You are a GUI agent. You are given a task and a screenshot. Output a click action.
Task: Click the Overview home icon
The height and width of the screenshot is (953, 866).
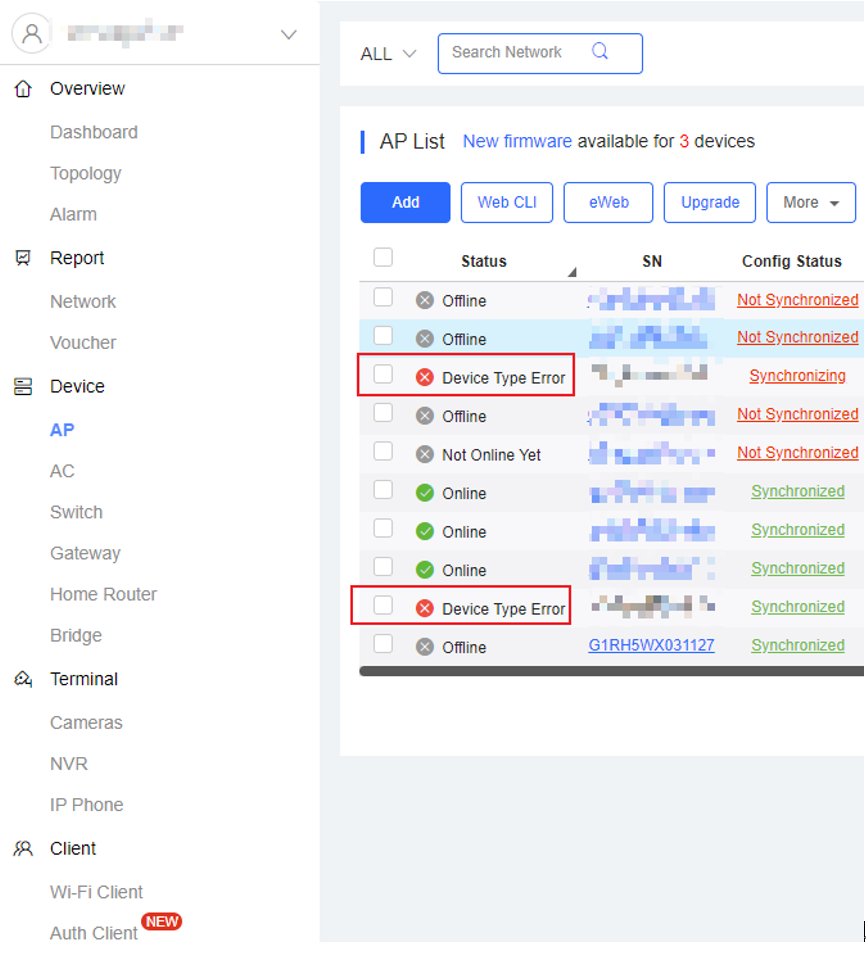click(x=23, y=89)
